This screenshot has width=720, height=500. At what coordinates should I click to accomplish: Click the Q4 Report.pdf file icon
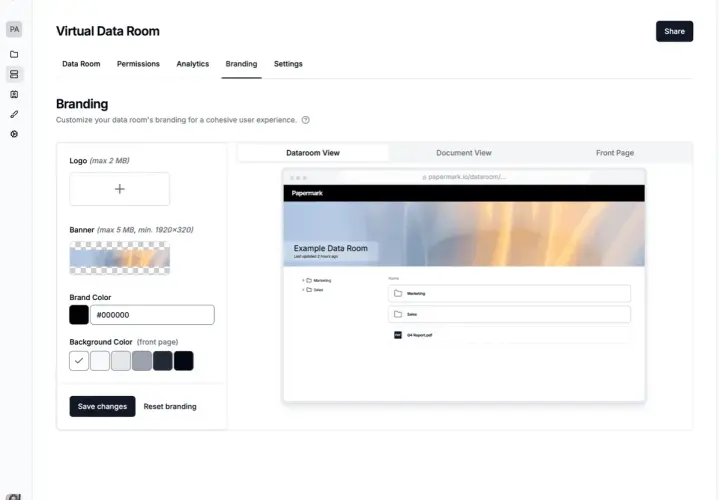(398, 335)
